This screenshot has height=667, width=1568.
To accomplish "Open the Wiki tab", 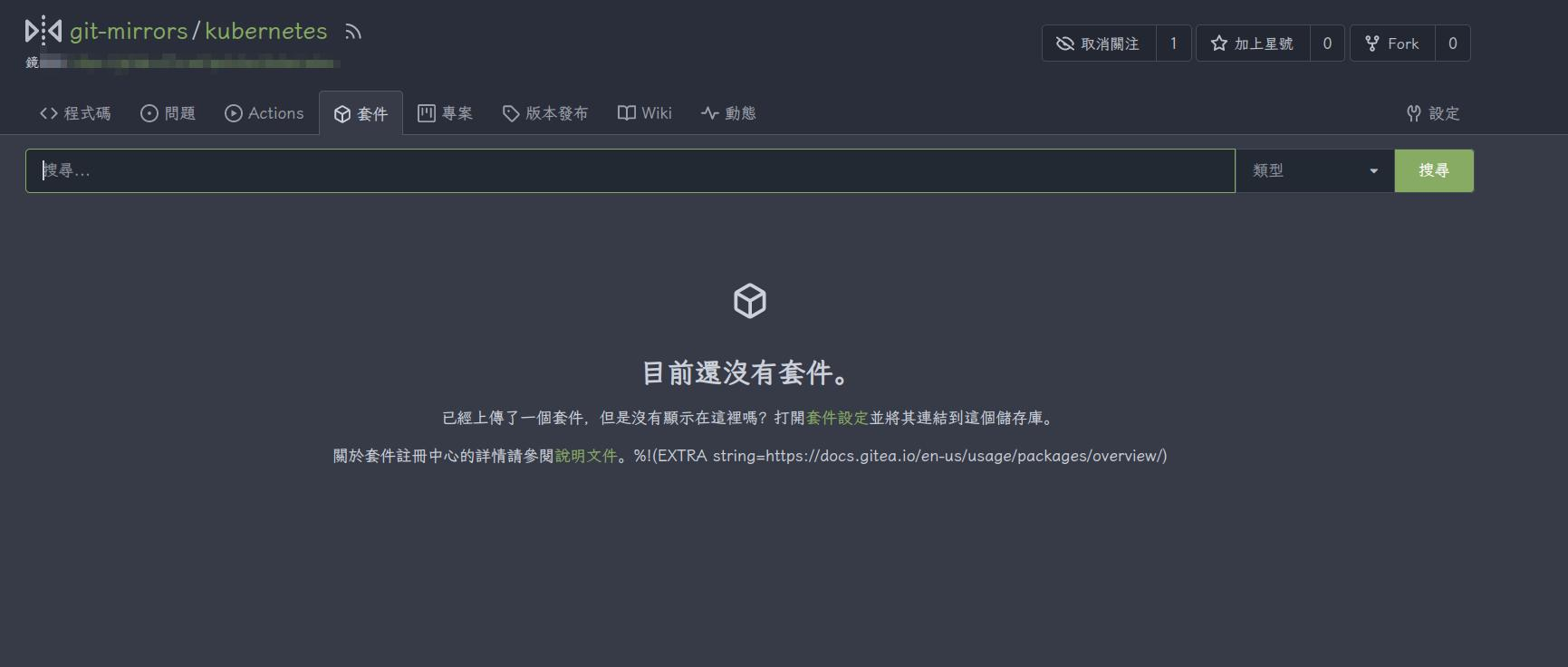I will (645, 113).
